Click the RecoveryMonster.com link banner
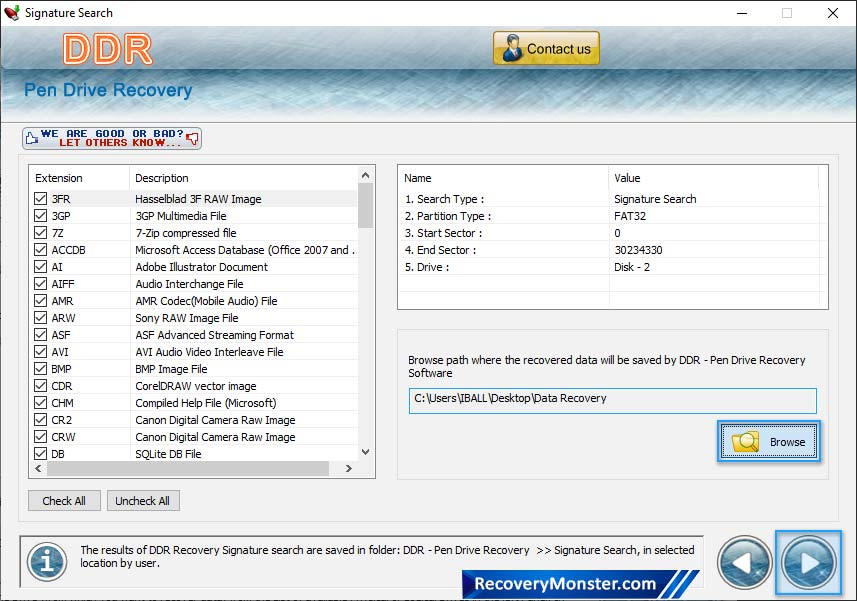Viewport: 857px width, 601px height. (580, 584)
